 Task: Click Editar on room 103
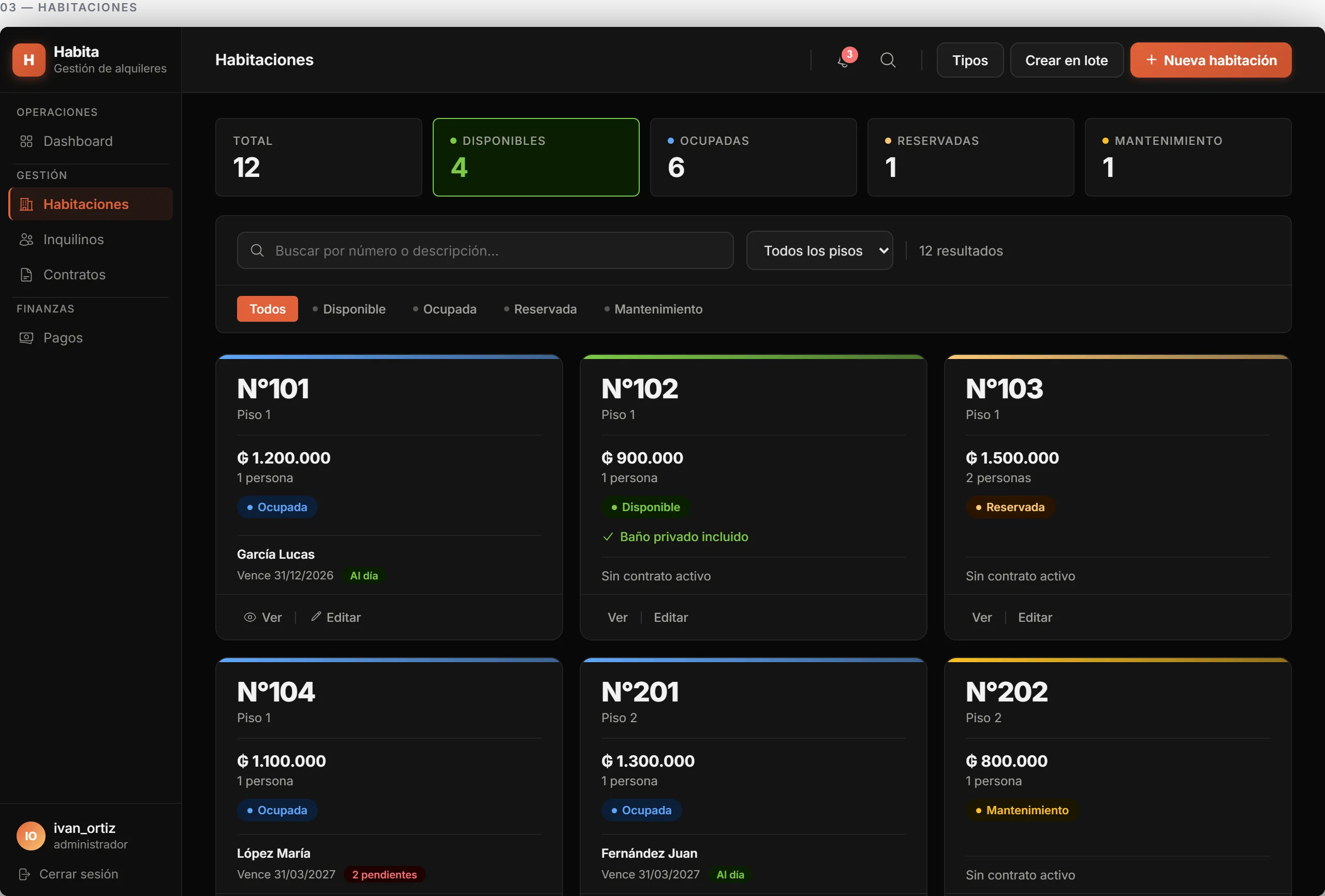(x=1035, y=617)
